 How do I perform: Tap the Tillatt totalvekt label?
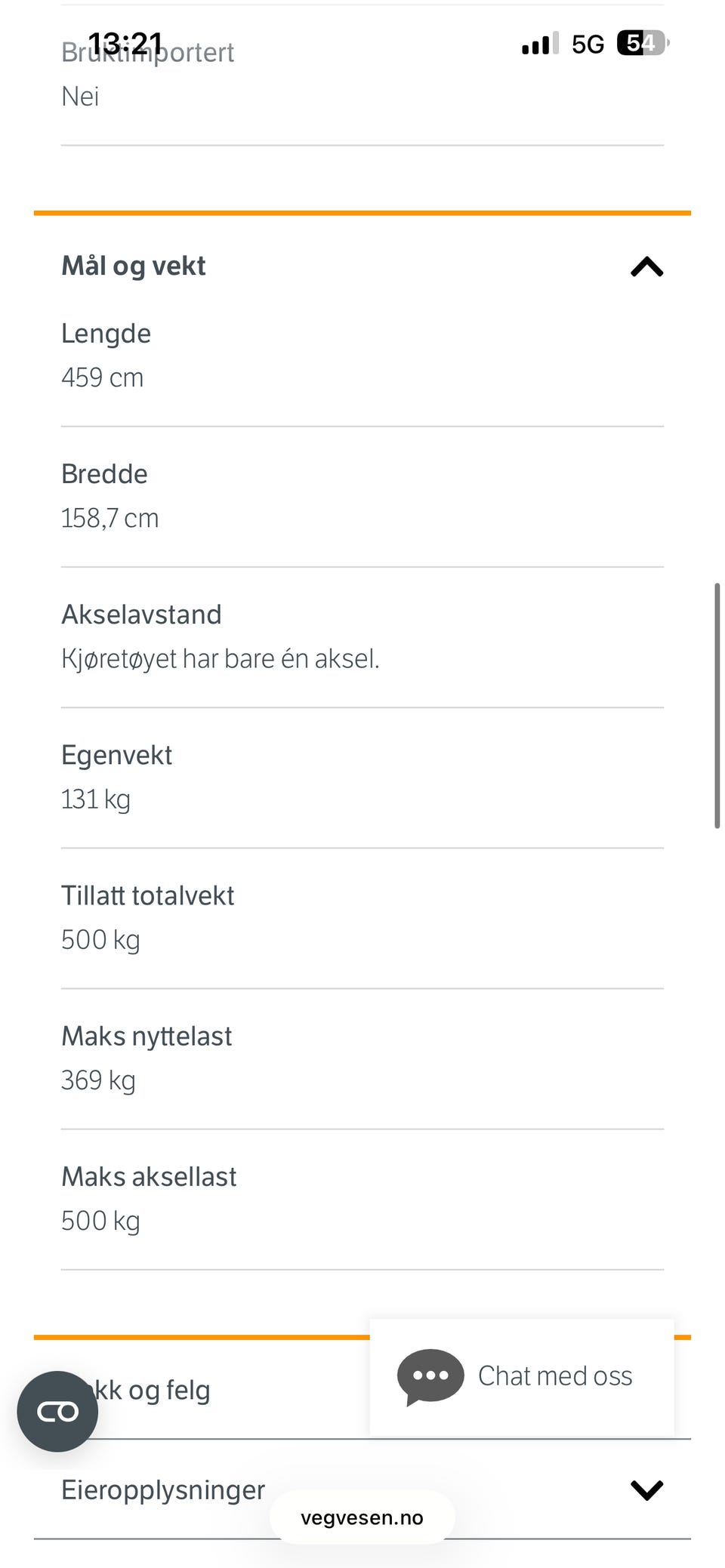click(x=148, y=895)
